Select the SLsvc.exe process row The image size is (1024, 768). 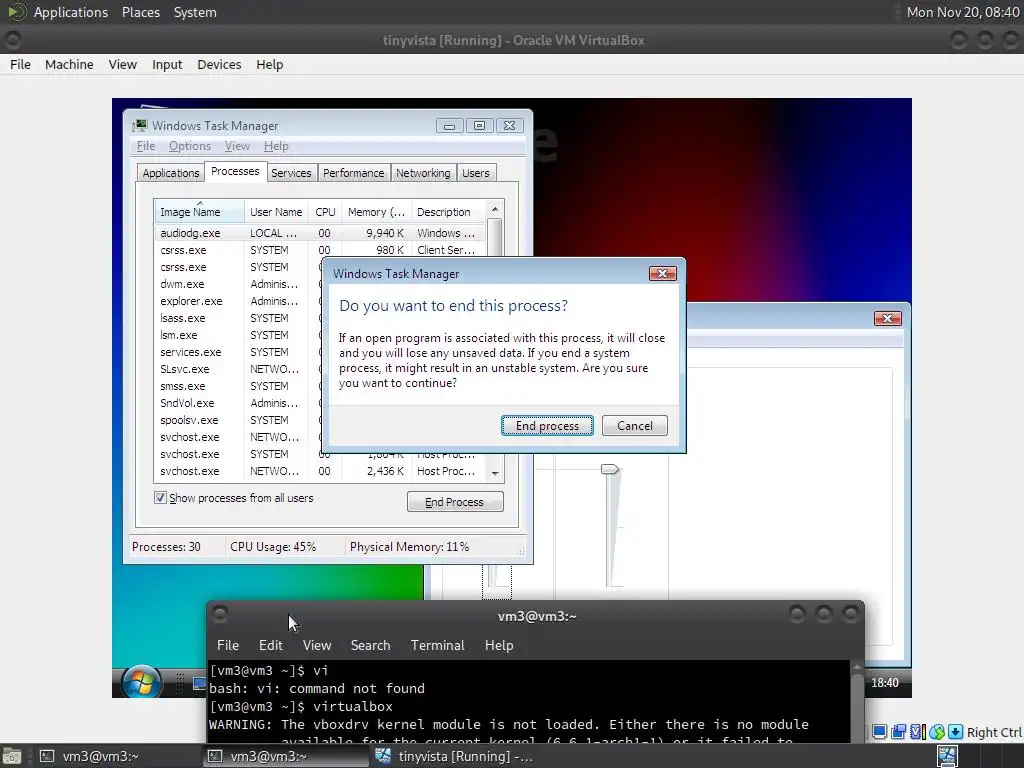[x=237, y=369]
